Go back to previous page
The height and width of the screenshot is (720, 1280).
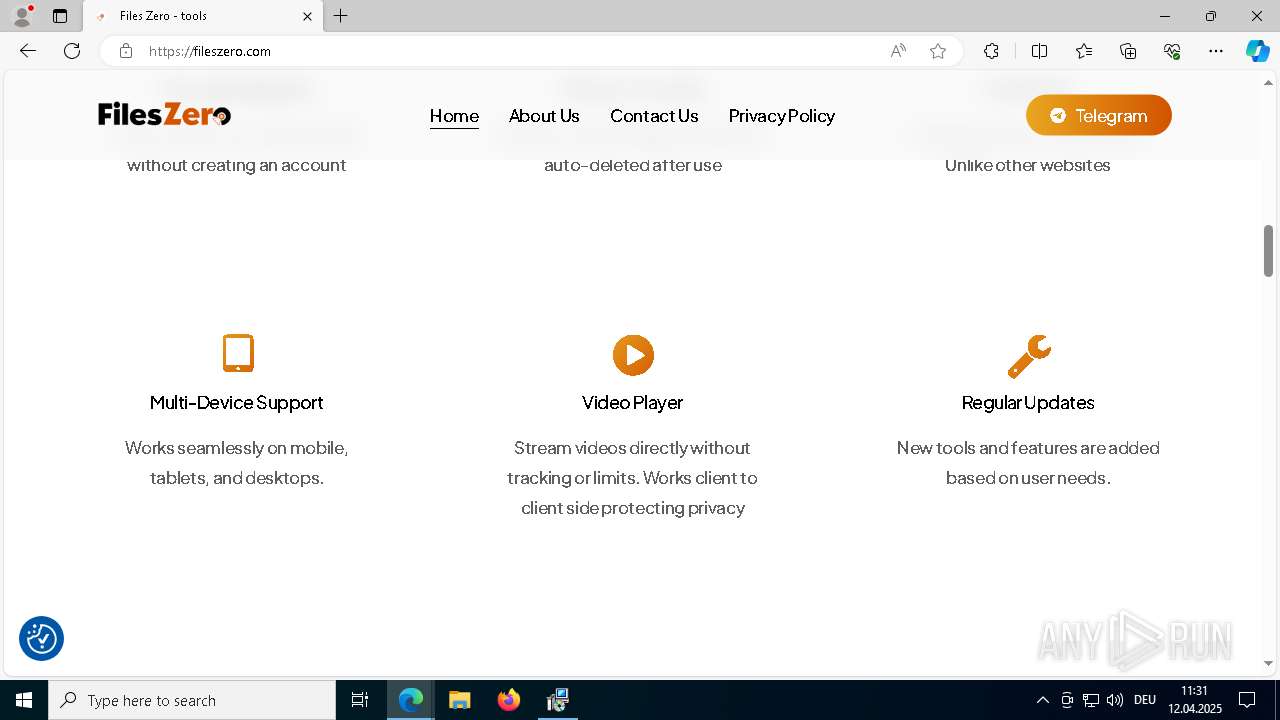[28, 51]
